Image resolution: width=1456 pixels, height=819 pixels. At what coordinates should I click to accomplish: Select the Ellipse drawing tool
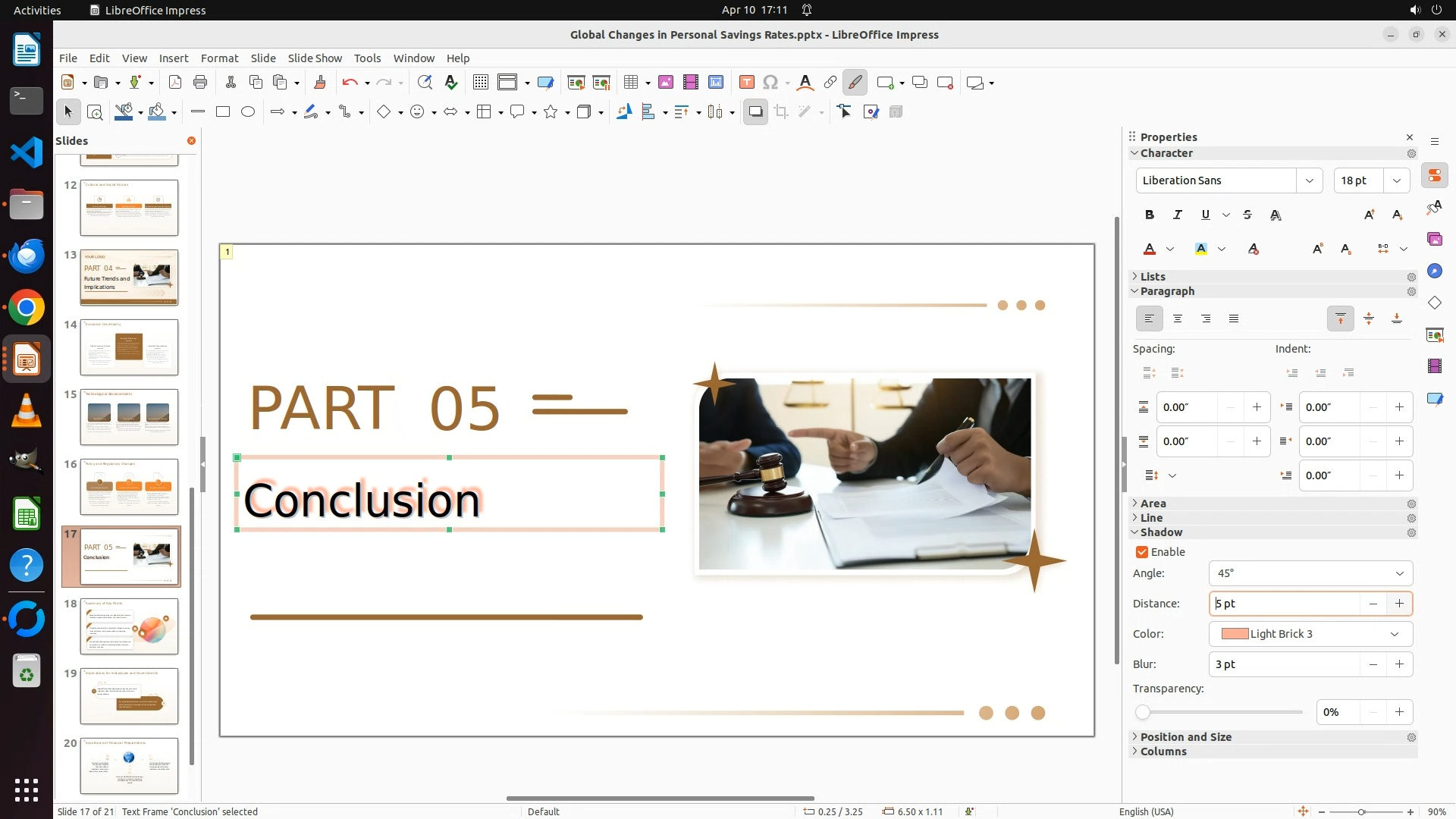(x=248, y=112)
